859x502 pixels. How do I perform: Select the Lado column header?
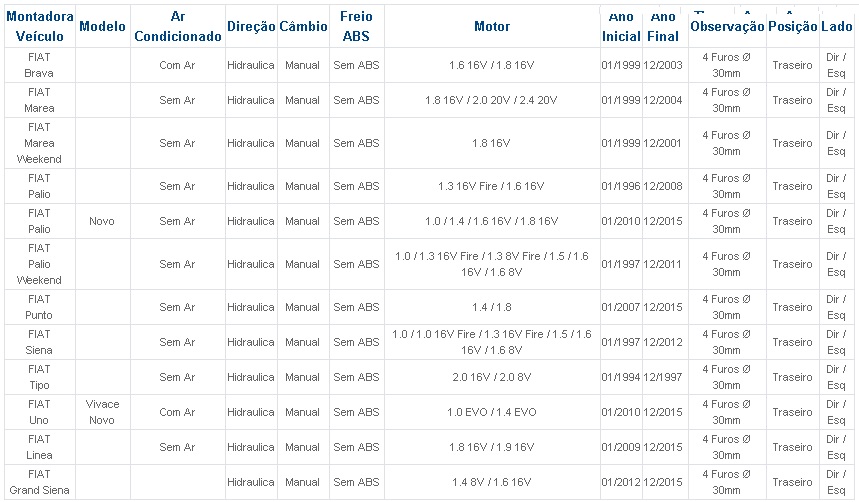click(x=837, y=26)
